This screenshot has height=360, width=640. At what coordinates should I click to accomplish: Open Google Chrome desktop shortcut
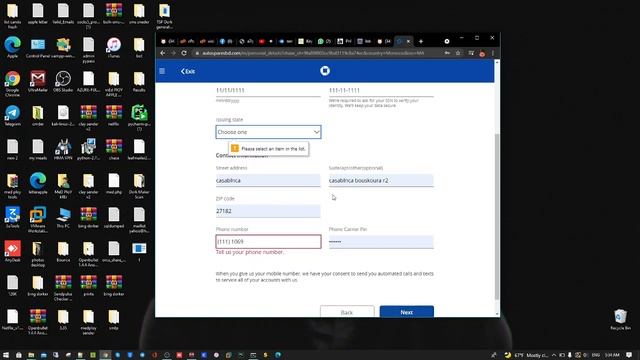tap(12, 82)
